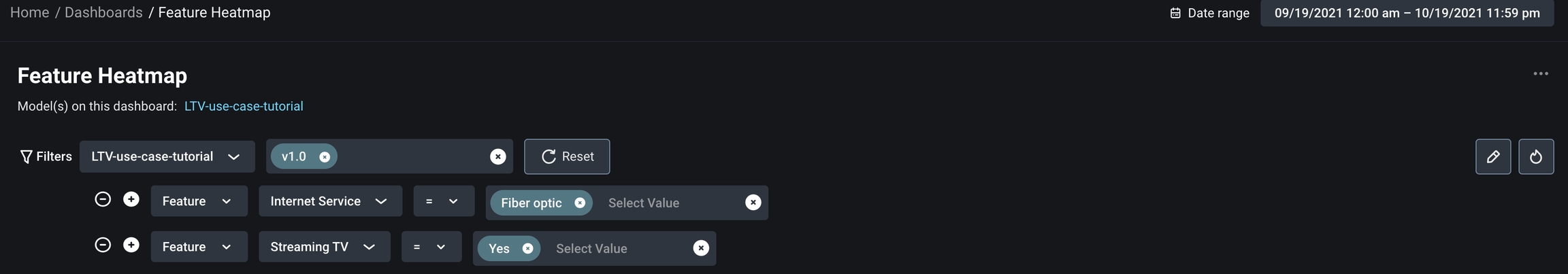Screen dimensions: 1568x274
Task: Click the circular refresh icon button
Action: tap(1535, 156)
